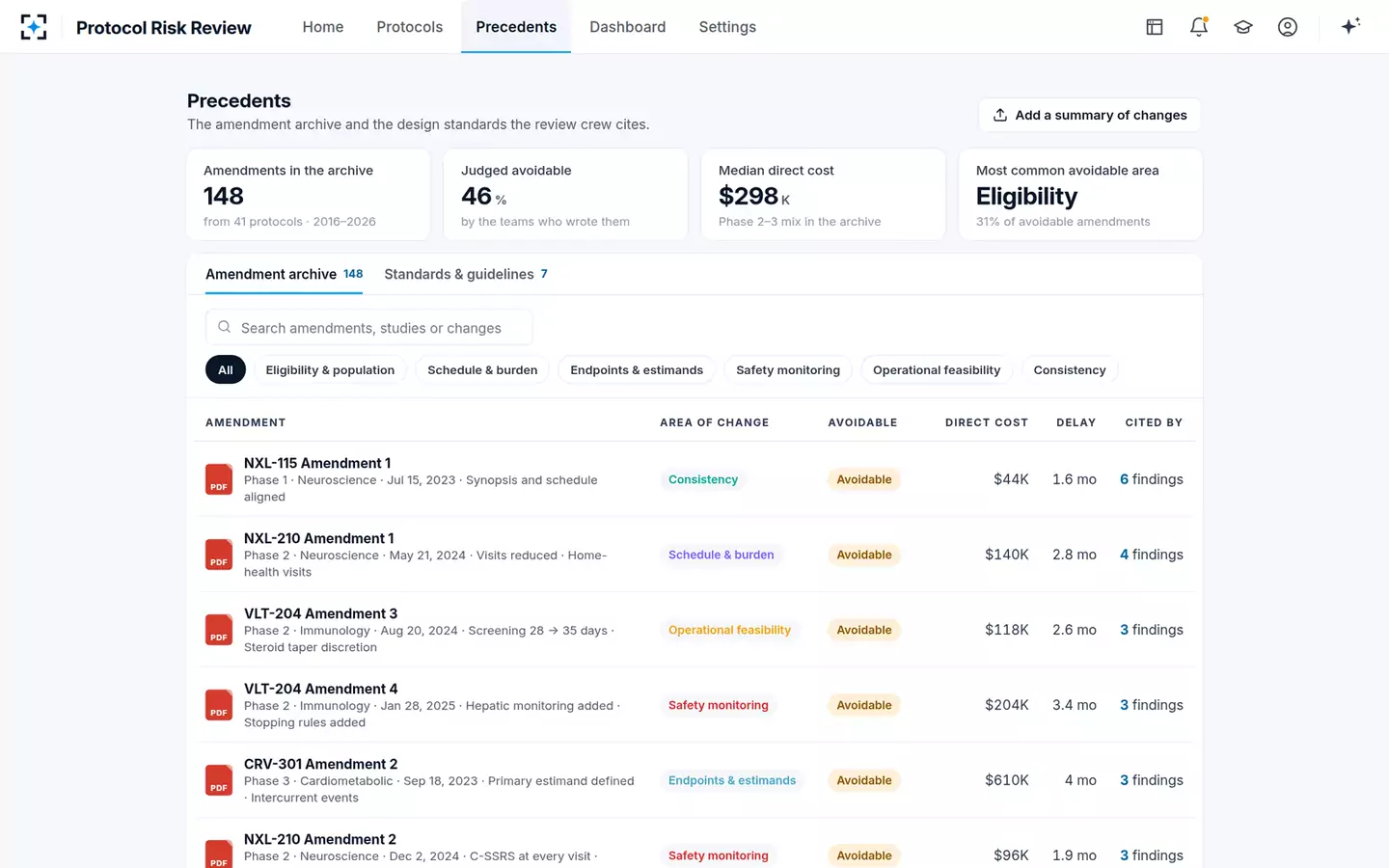The image size is (1389, 868).
Task: Open the VLT-204 Amendment 4 title
Action: pyautogui.click(x=321, y=689)
